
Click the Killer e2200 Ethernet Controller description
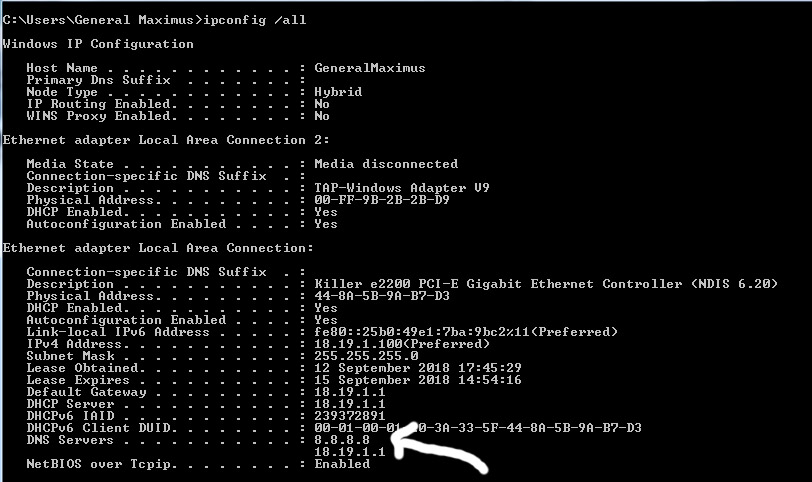tap(546, 284)
